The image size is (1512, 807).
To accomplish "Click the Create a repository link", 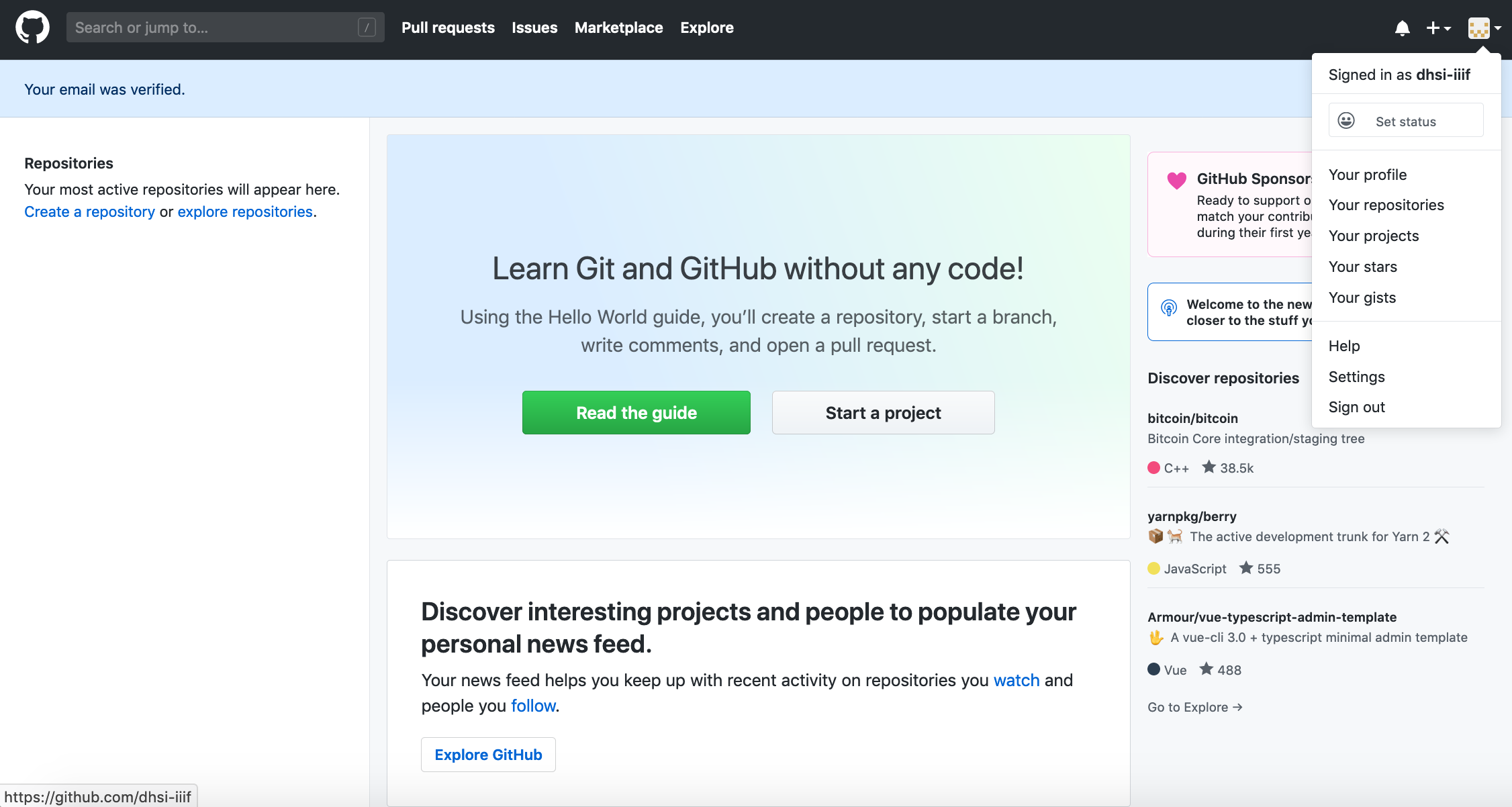I will click(89, 211).
